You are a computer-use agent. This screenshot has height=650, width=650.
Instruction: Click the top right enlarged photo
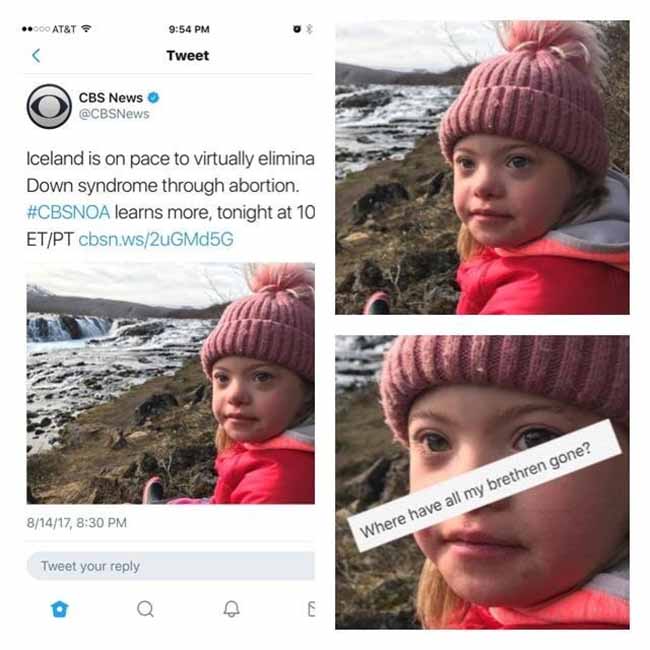(482, 167)
